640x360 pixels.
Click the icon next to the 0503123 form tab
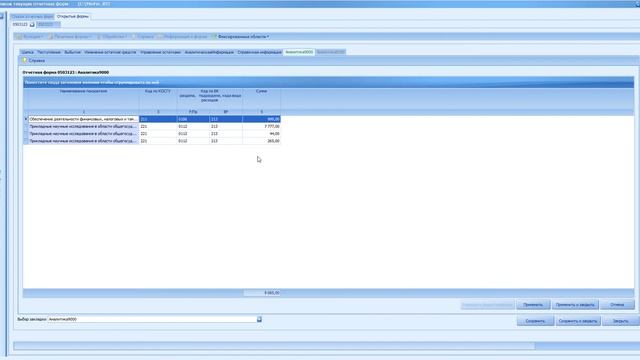click(32, 24)
